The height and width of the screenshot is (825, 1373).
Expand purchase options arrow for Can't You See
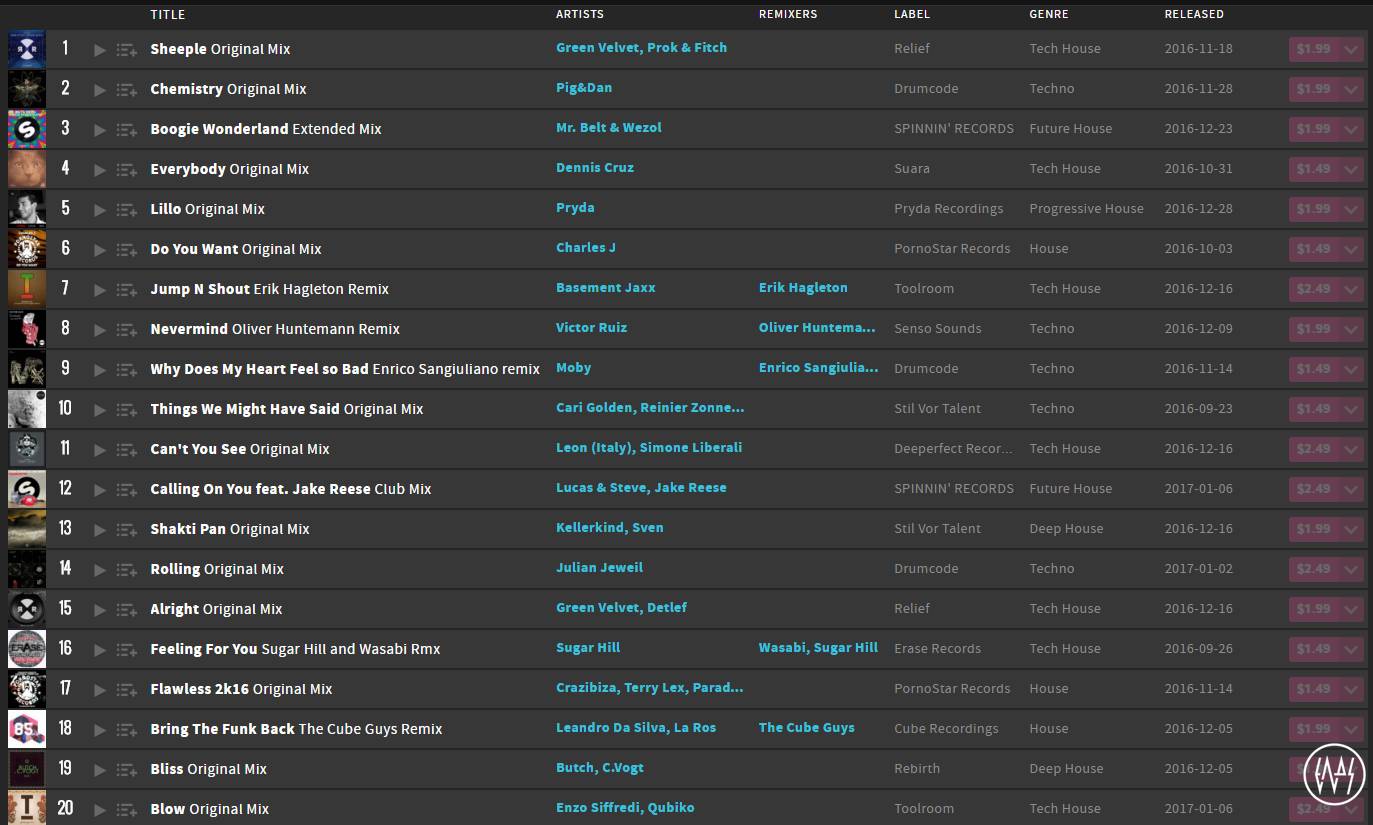pyautogui.click(x=1352, y=449)
